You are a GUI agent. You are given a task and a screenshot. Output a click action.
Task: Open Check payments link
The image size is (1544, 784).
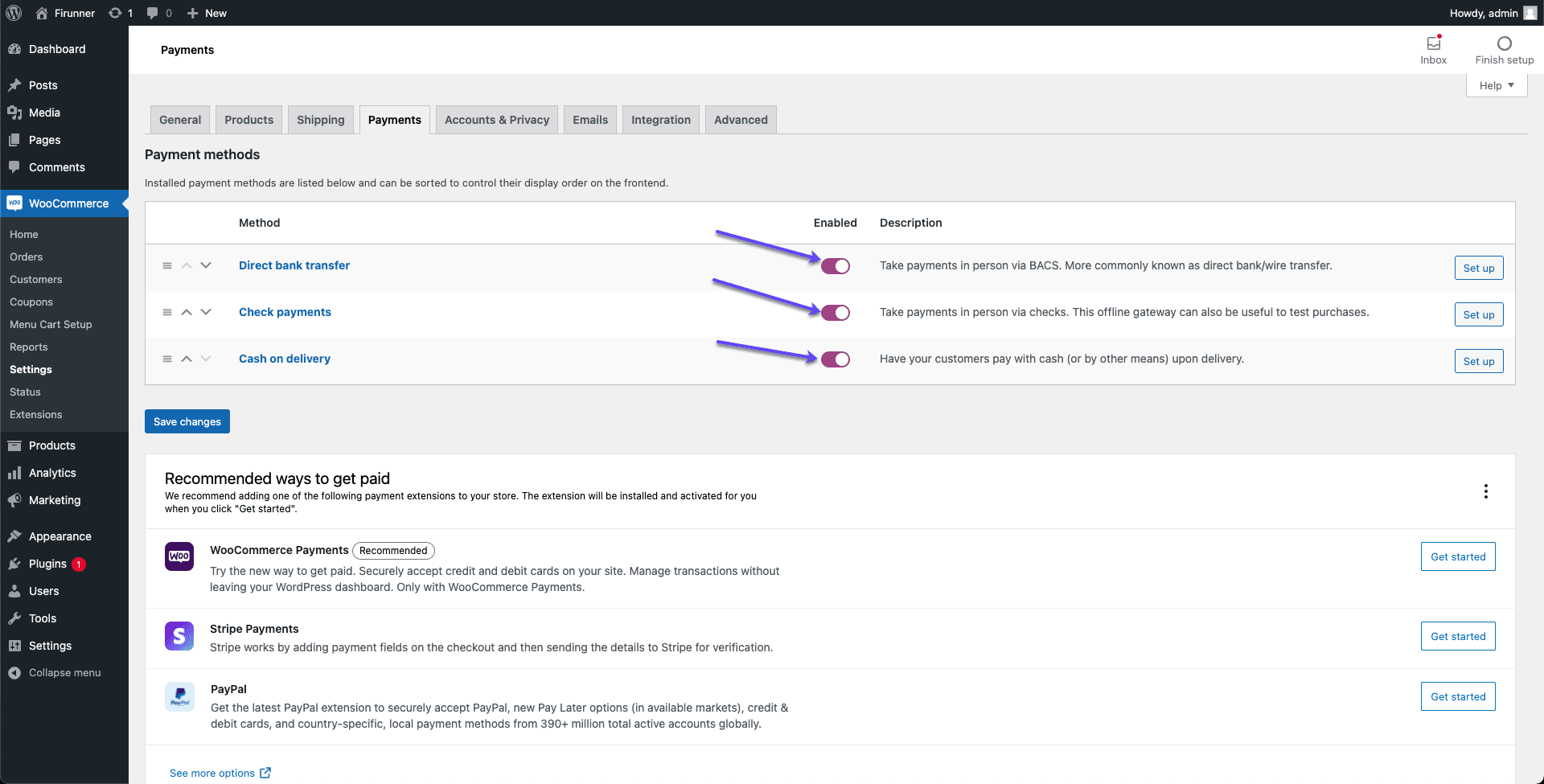coord(285,312)
